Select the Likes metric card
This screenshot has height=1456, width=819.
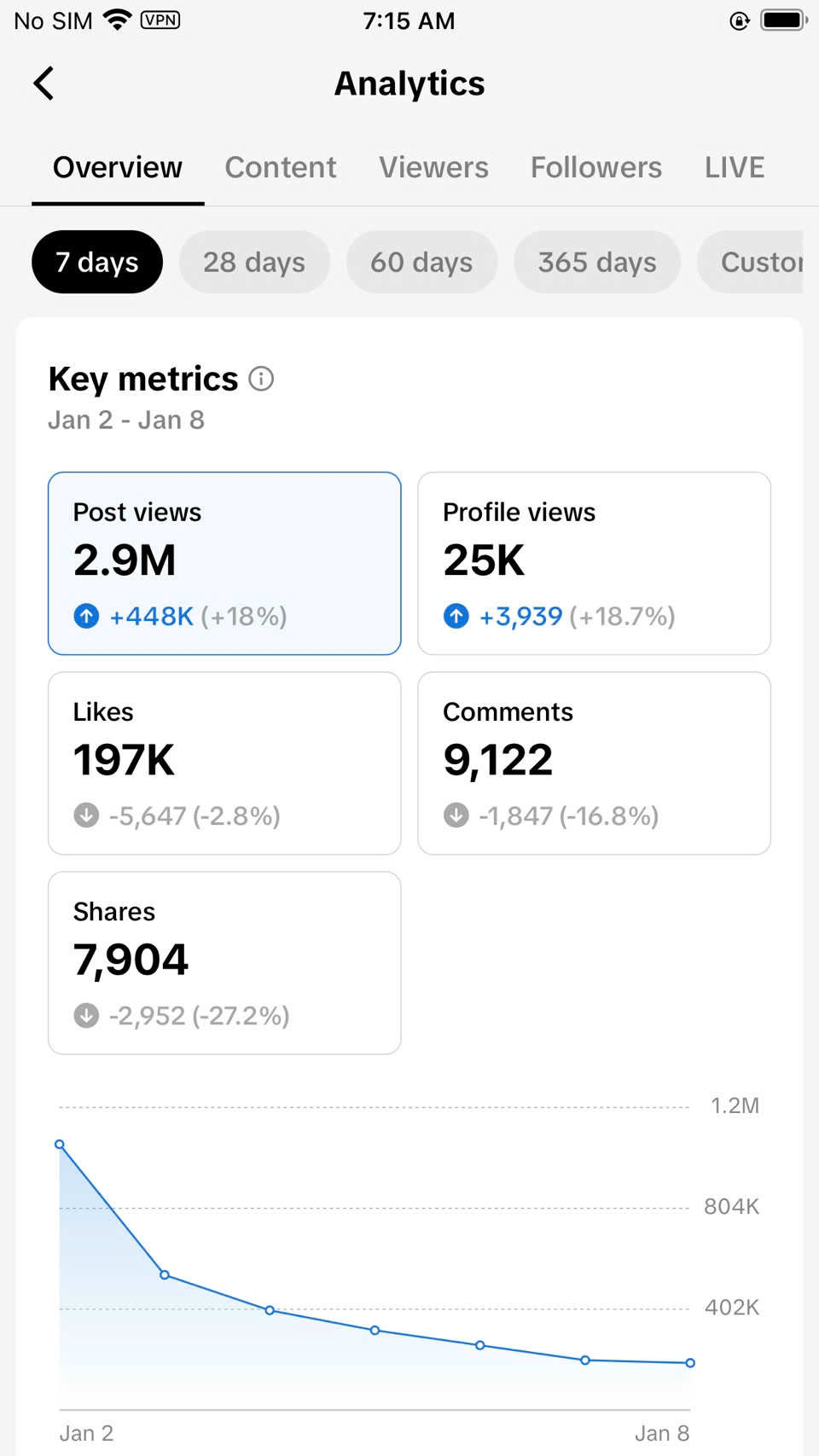224,763
